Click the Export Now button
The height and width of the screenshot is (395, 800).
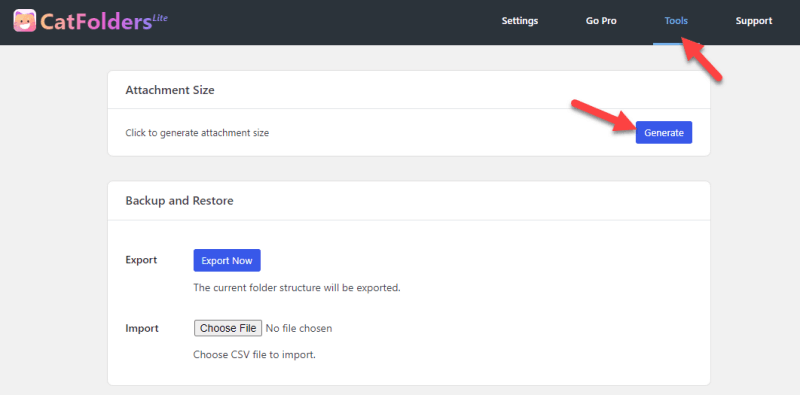[x=227, y=260]
